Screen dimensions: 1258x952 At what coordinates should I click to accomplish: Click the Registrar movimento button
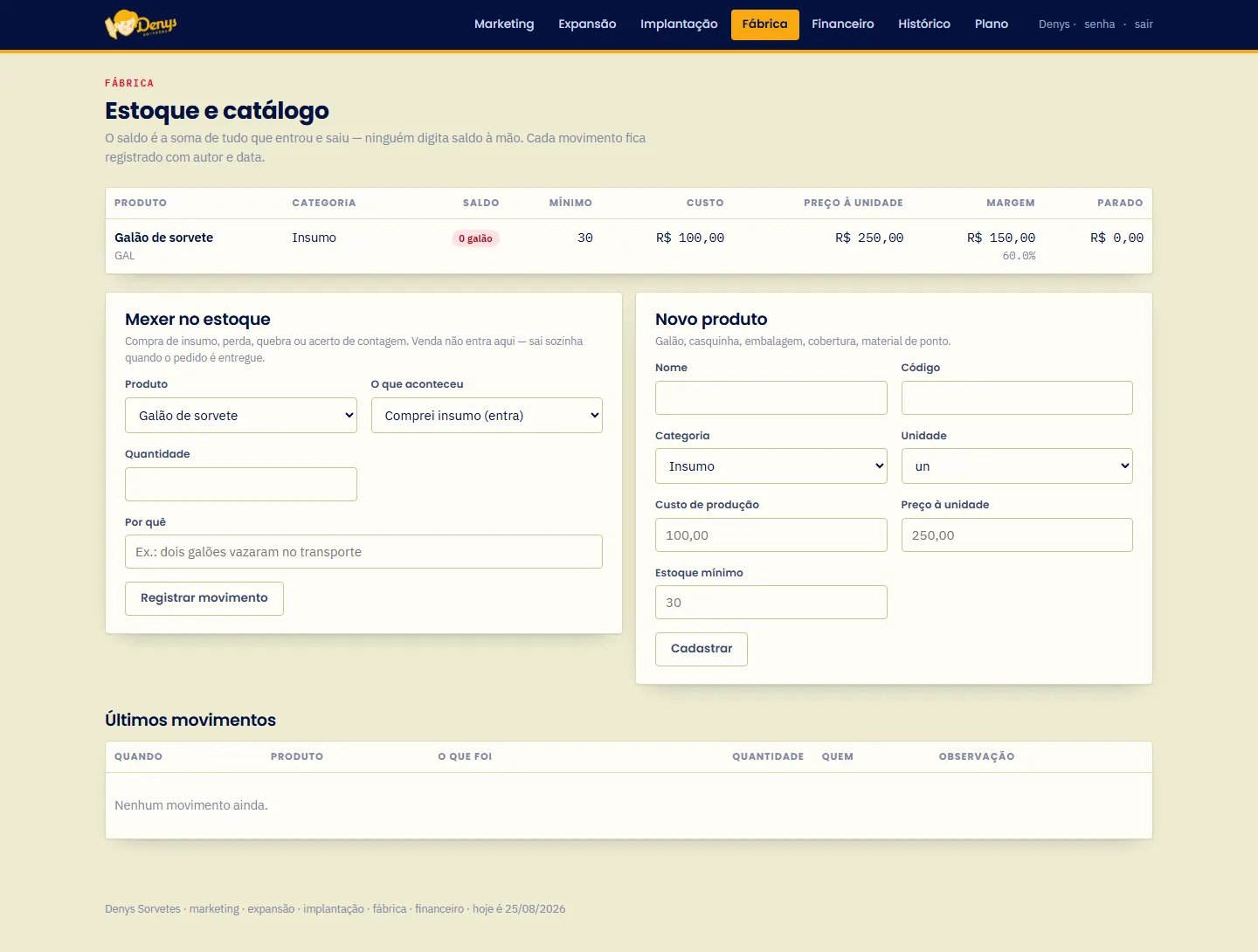click(x=204, y=598)
